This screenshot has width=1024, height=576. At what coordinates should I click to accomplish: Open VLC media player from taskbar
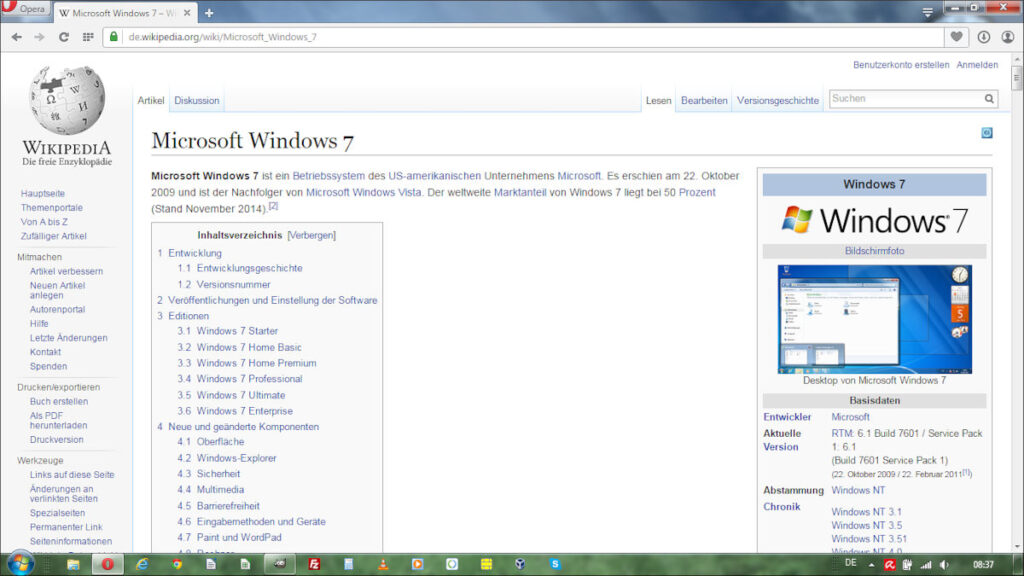coord(383,564)
